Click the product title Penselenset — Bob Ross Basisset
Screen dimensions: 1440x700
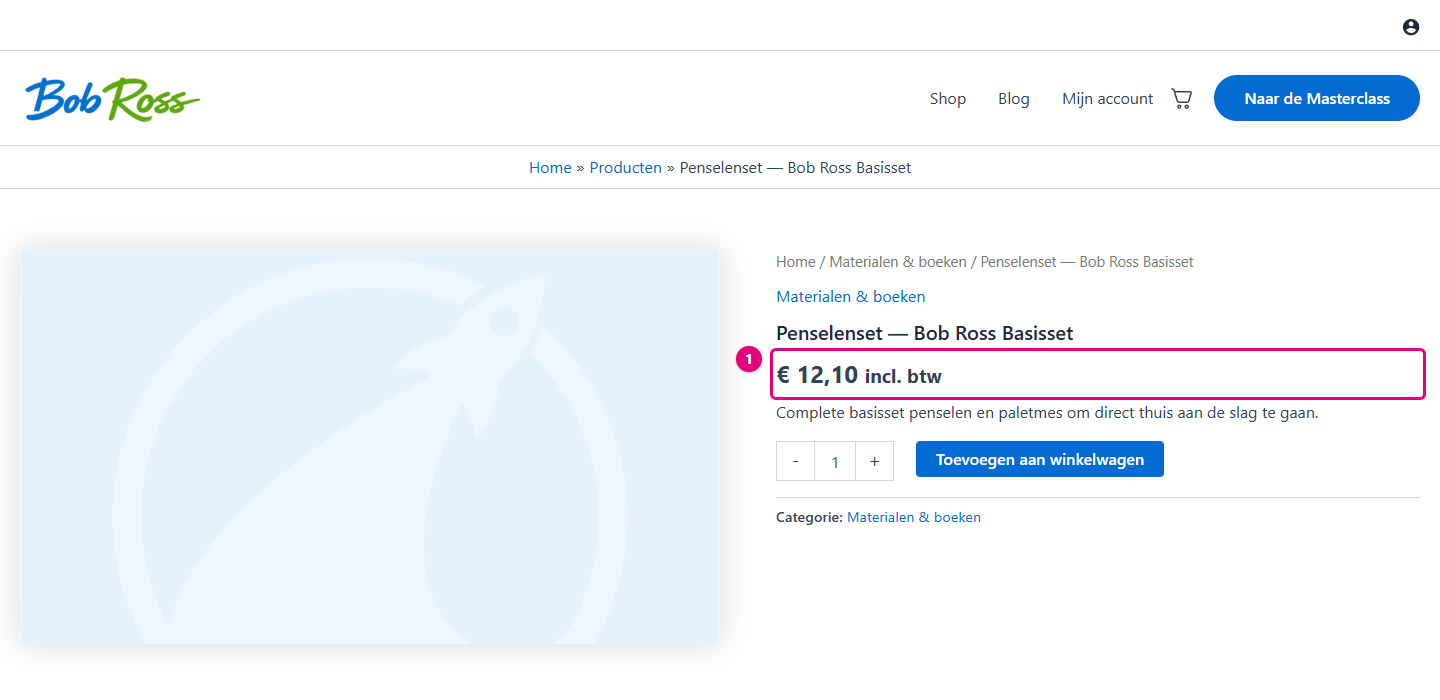925,333
